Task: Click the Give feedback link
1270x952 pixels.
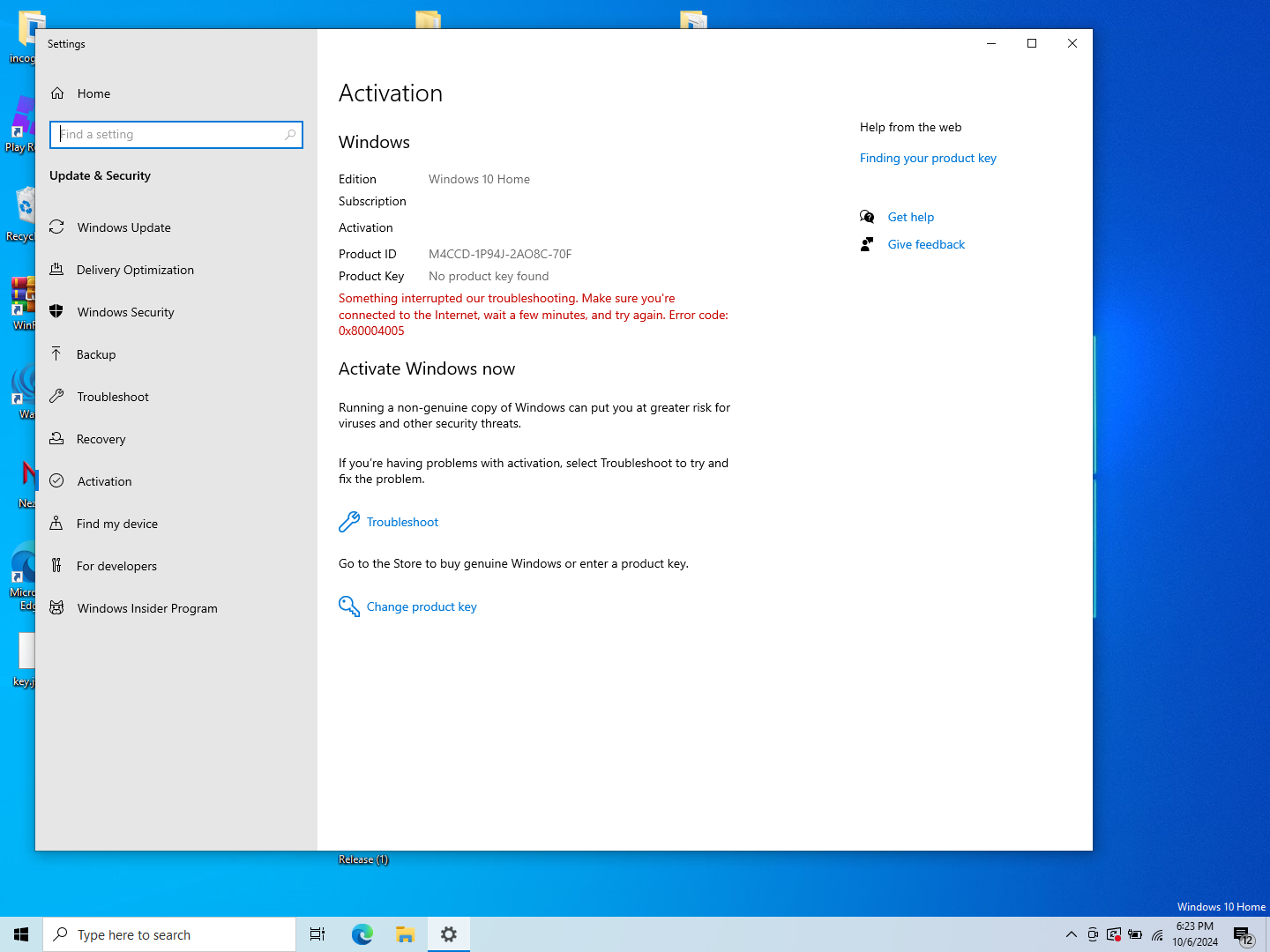Action: pos(926,244)
